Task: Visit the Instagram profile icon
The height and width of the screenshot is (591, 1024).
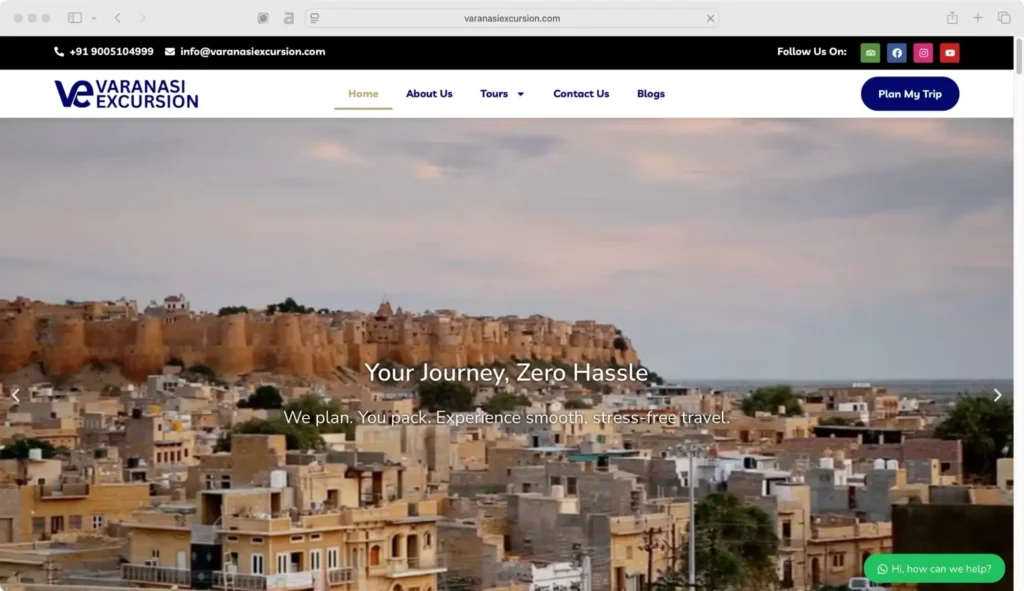Action: tap(923, 52)
